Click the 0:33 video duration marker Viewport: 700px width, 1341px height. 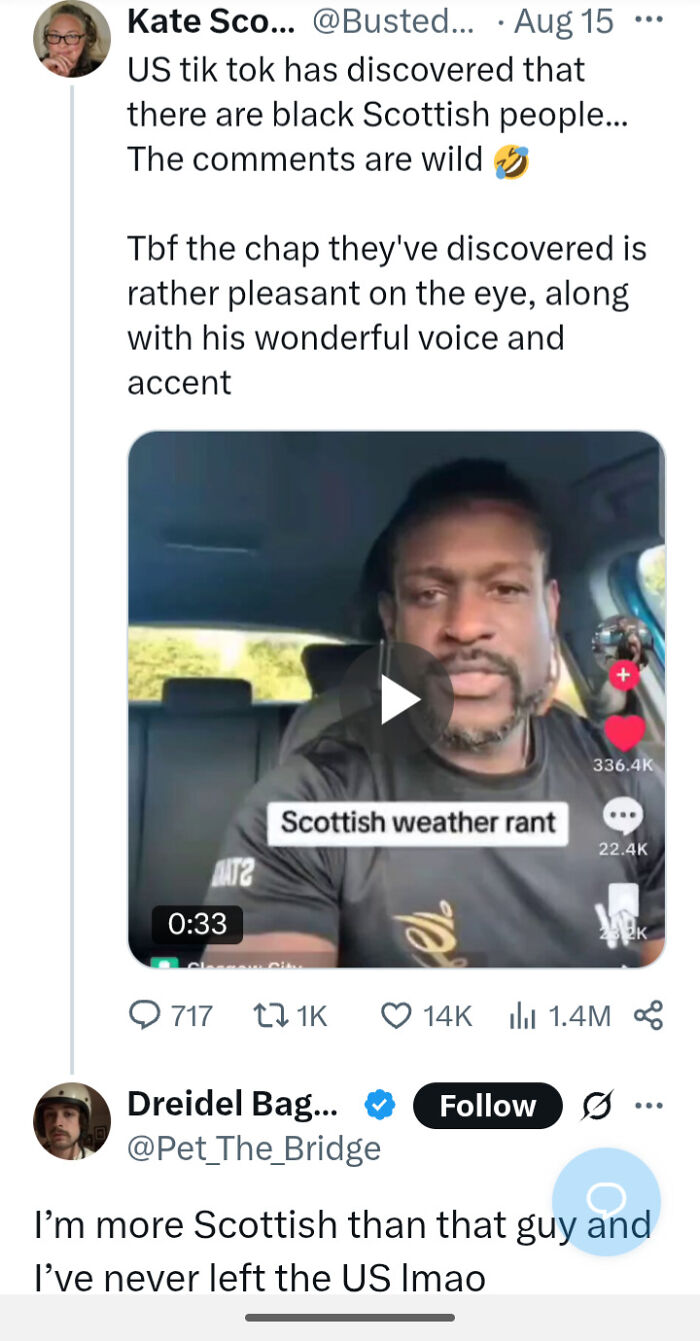click(x=196, y=924)
